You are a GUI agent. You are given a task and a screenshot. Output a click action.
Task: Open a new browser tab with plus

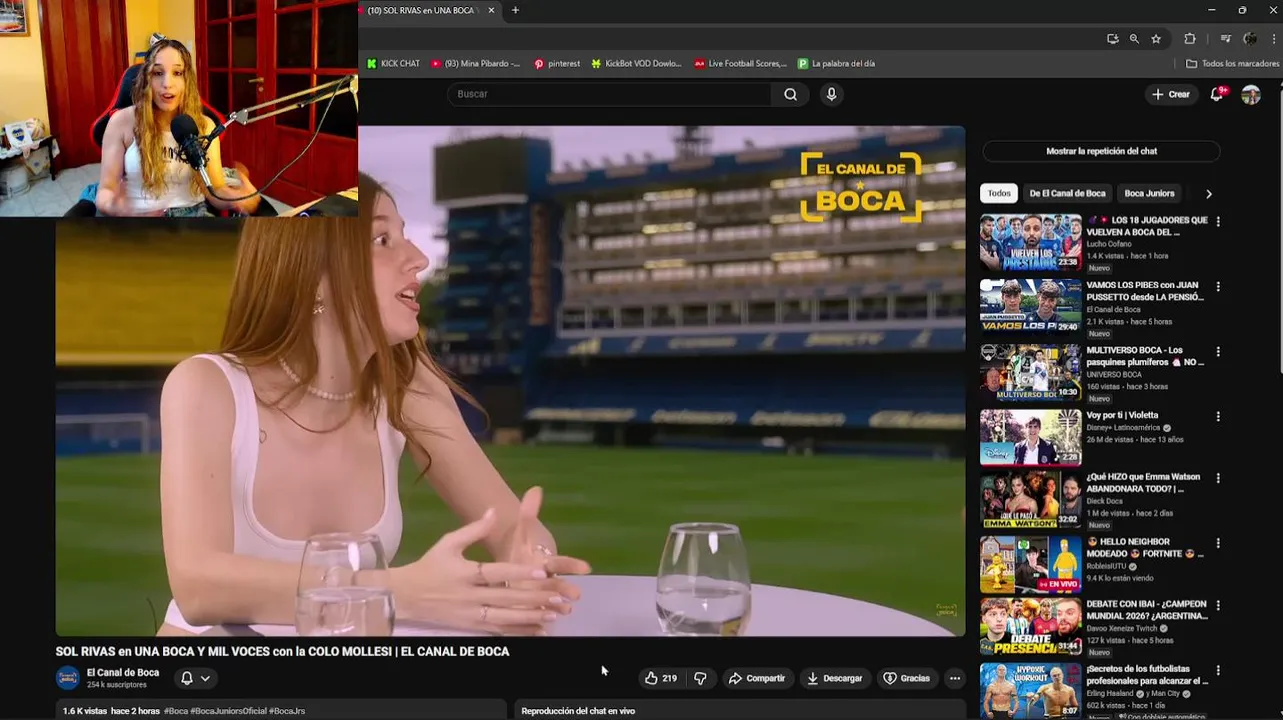pos(515,10)
